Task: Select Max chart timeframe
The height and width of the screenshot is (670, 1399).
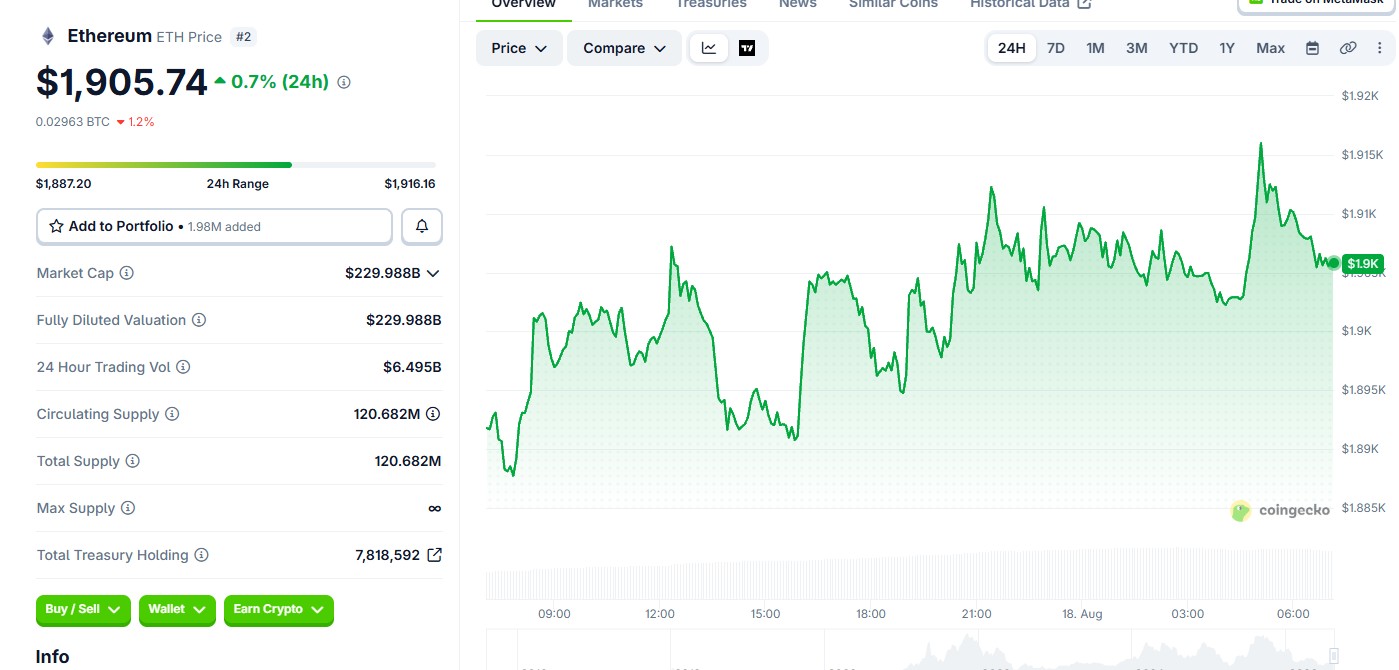Action: [x=1270, y=48]
